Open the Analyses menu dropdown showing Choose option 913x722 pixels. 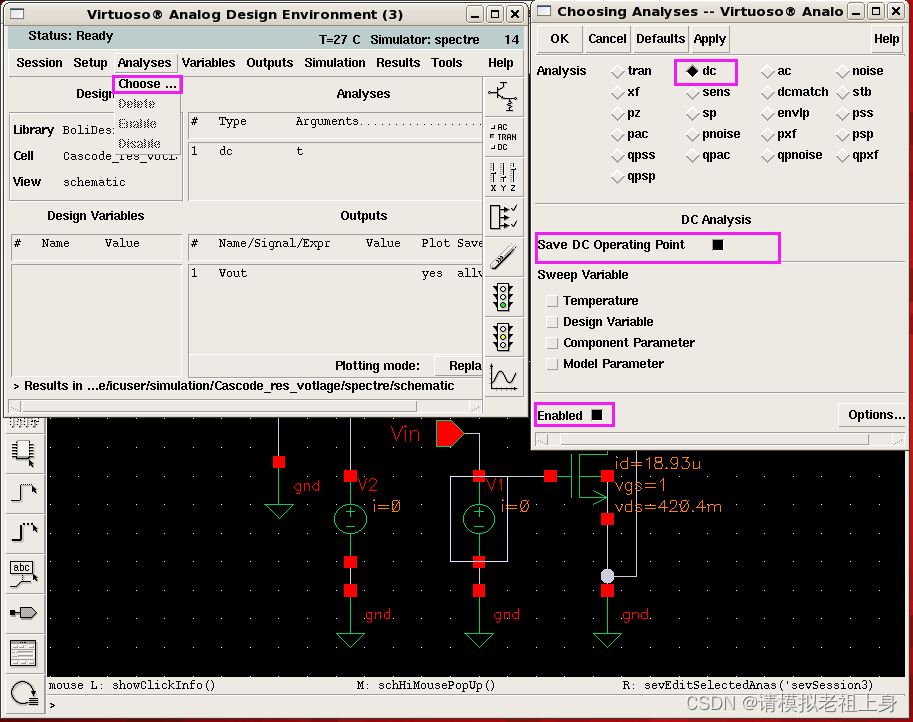[x=144, y=62]
